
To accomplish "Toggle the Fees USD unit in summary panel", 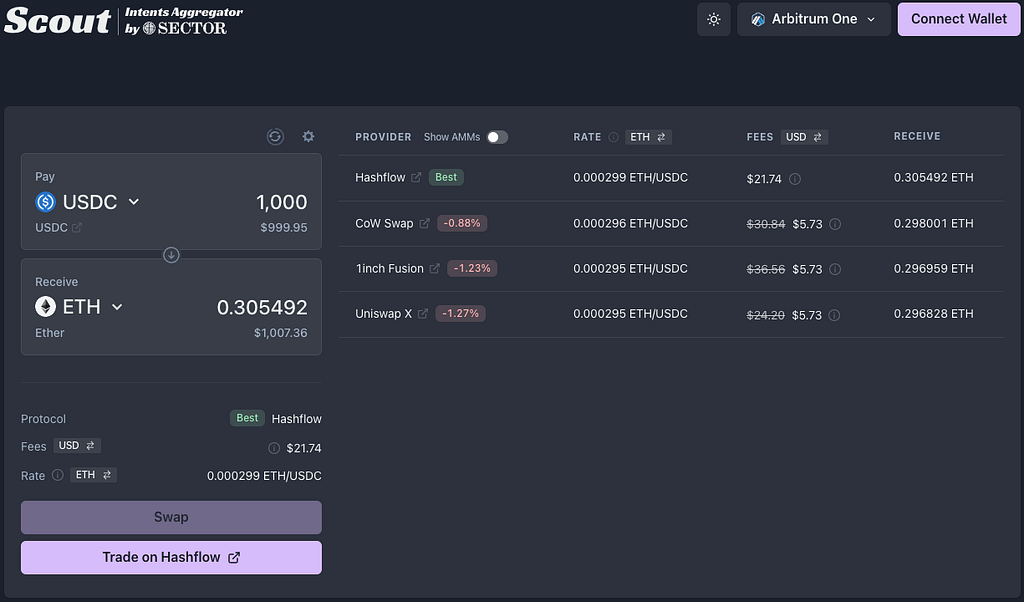I will coord(77,445).
